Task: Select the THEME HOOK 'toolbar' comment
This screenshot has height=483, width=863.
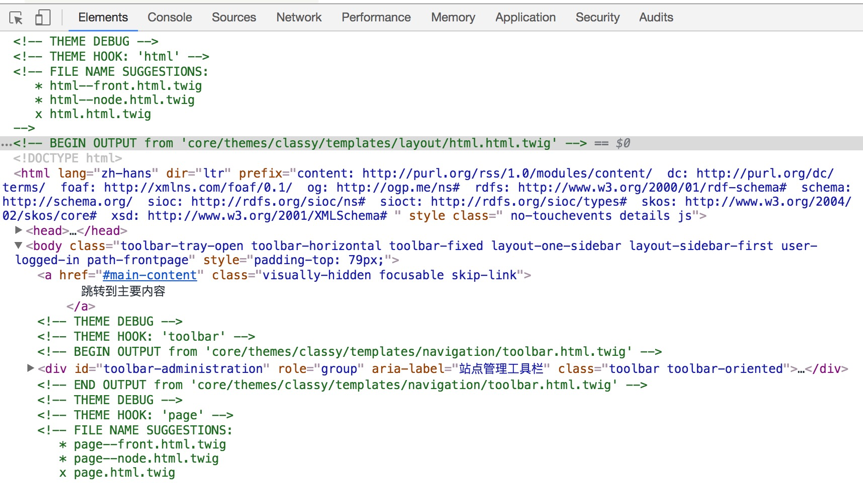Action: click(146, 336)
